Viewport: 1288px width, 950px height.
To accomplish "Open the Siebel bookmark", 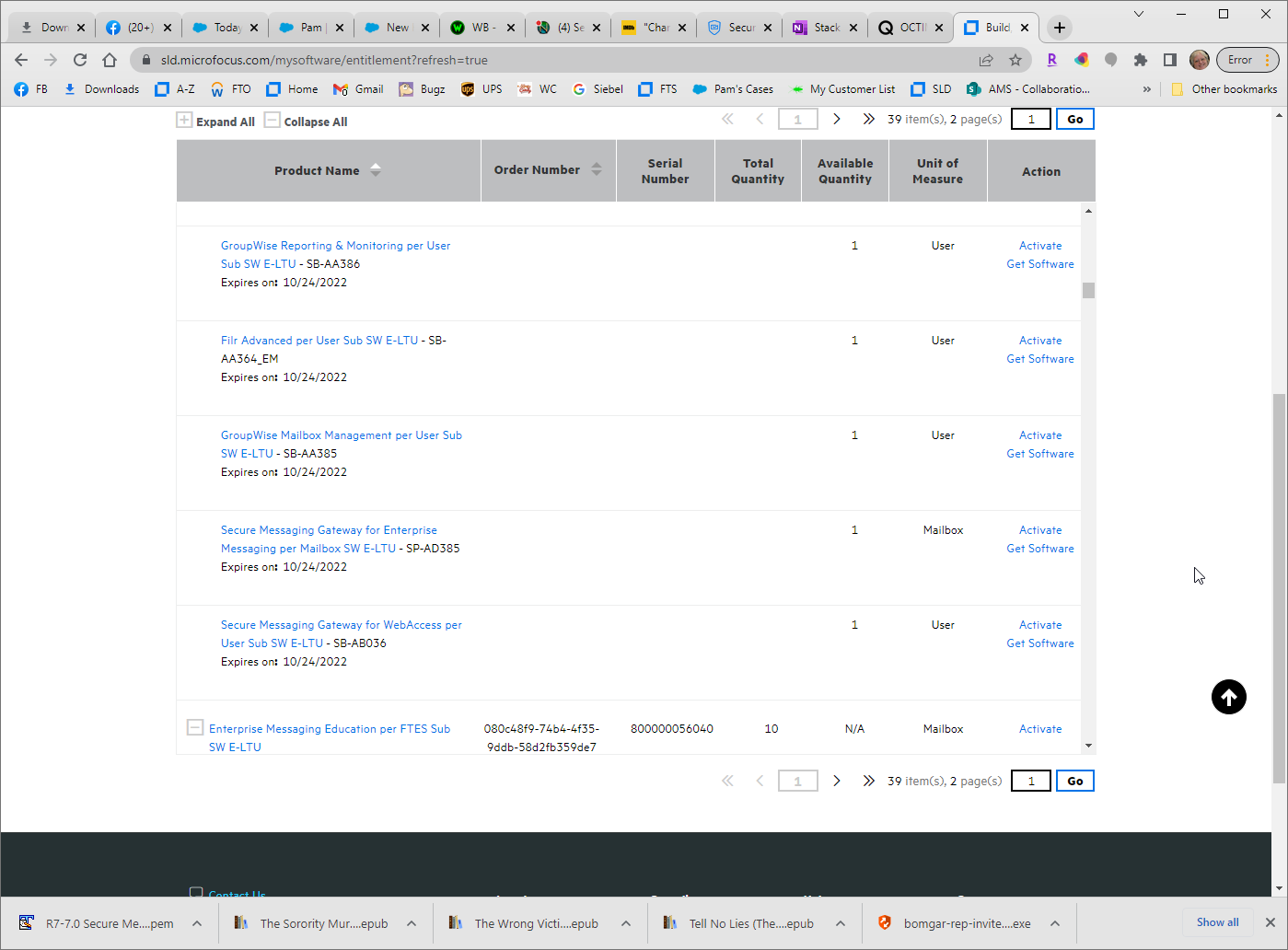I will point(598,89).
